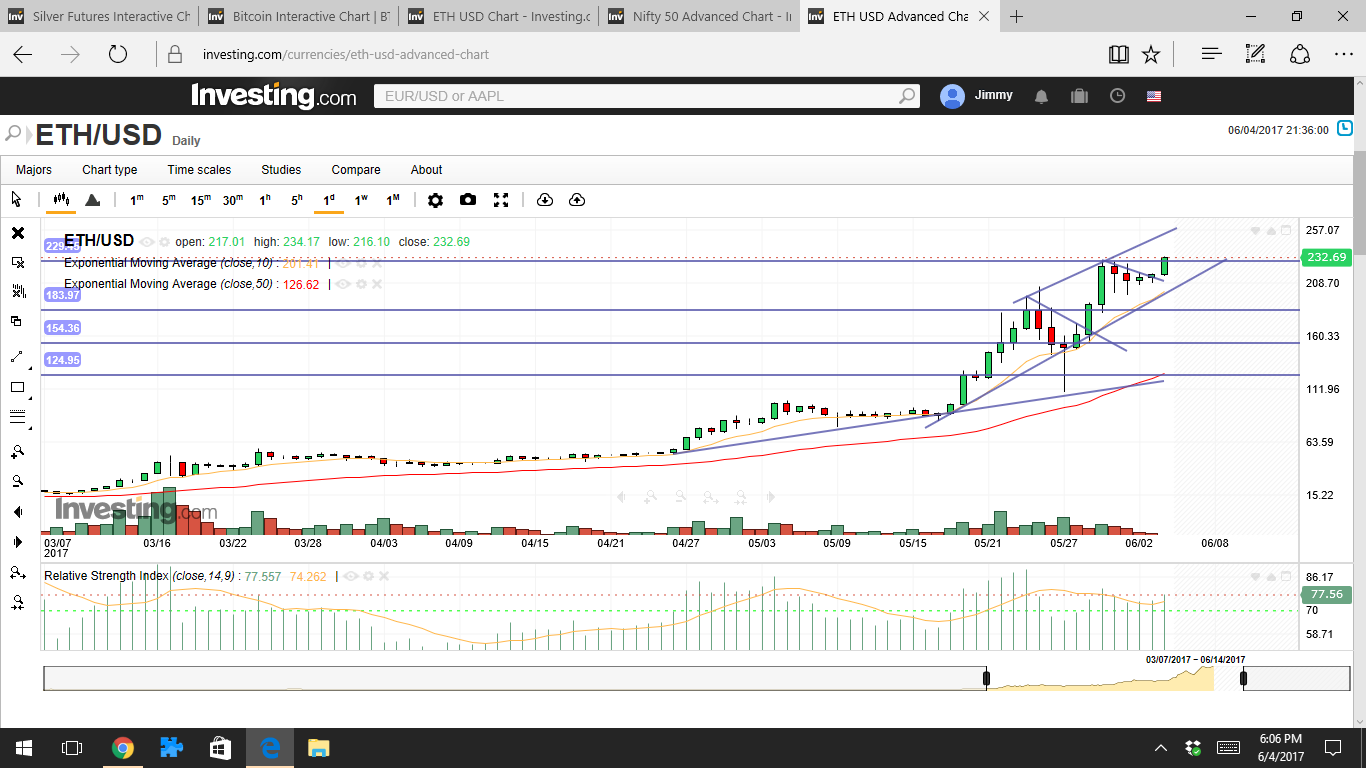Open the Windows Start menu
The width and height of the screenshot is (1366, 768).
click(x=23, y=748)
